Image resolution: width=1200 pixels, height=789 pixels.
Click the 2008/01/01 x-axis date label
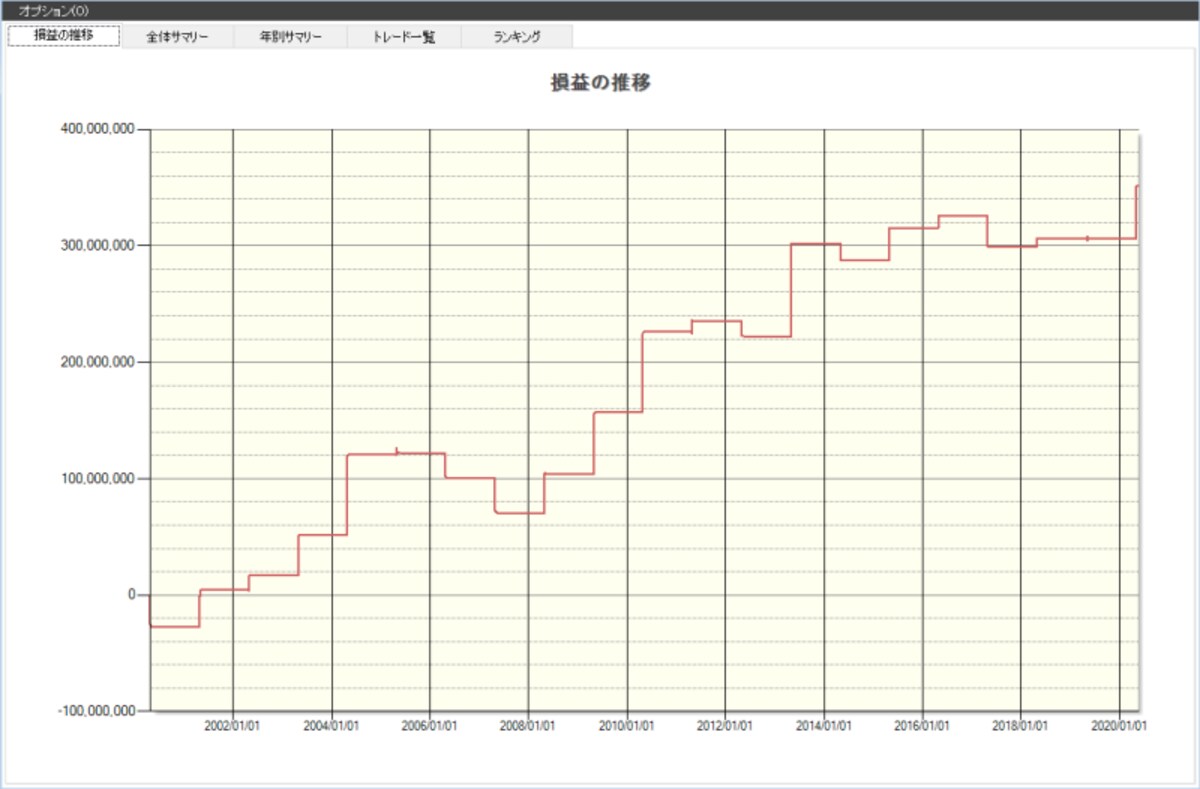click(528, 726)
